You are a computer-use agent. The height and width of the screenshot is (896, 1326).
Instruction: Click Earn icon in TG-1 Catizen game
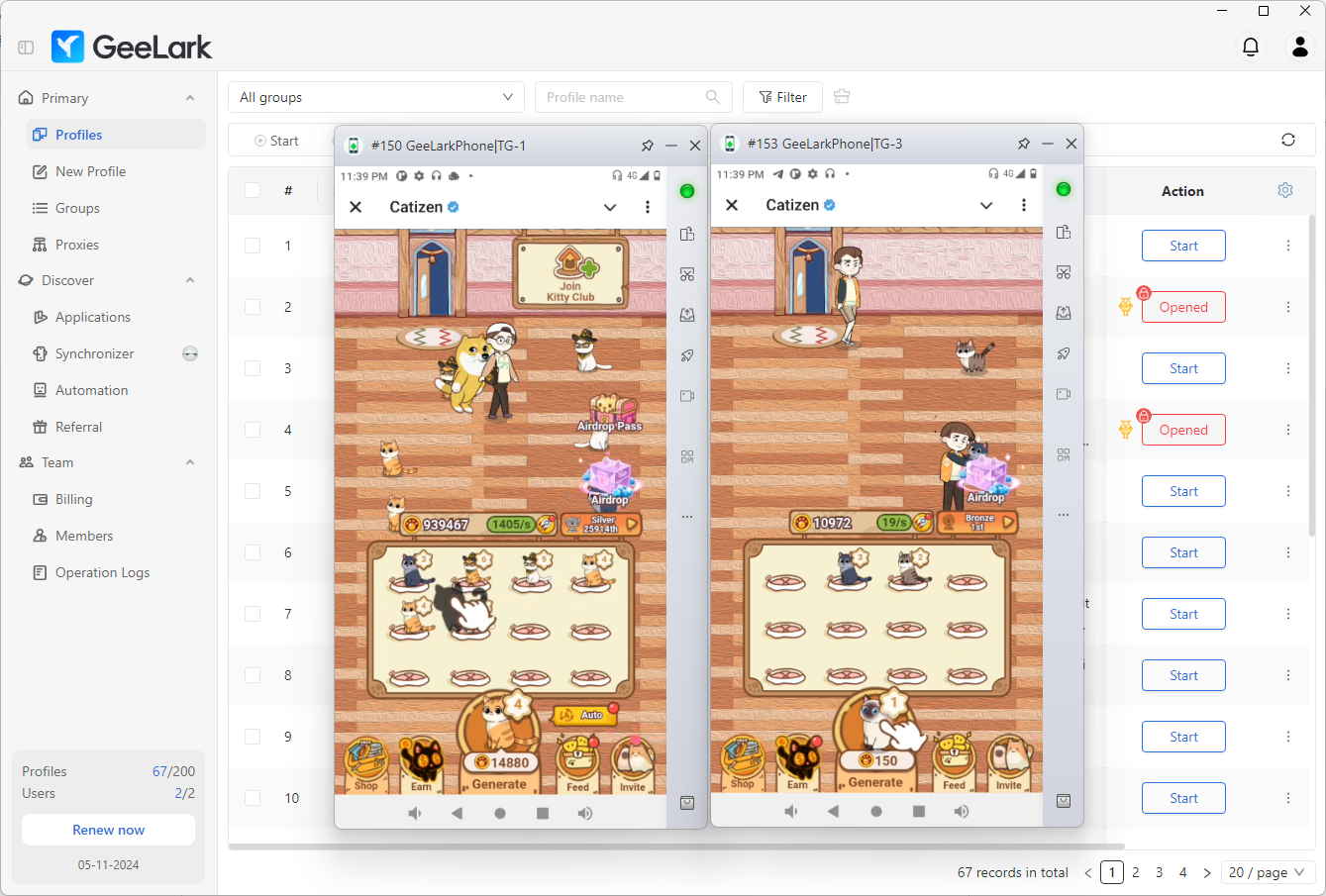tap(422, 765)
